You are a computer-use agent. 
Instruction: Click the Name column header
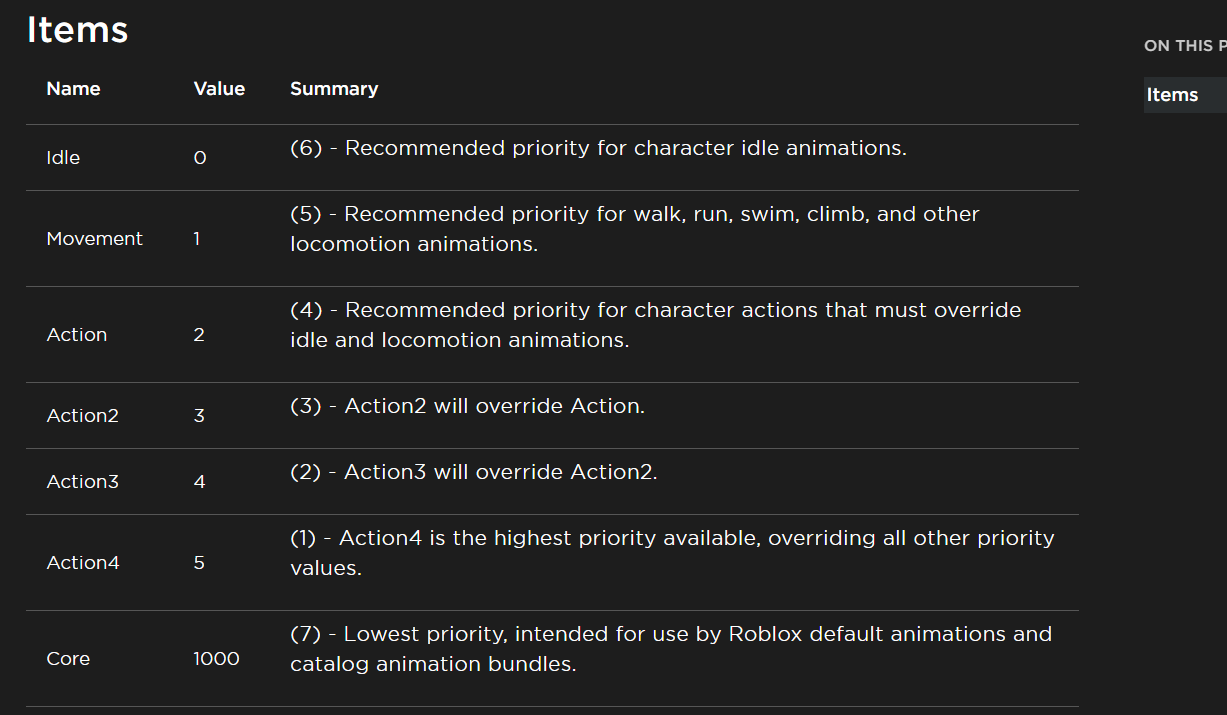pos(73,89)
